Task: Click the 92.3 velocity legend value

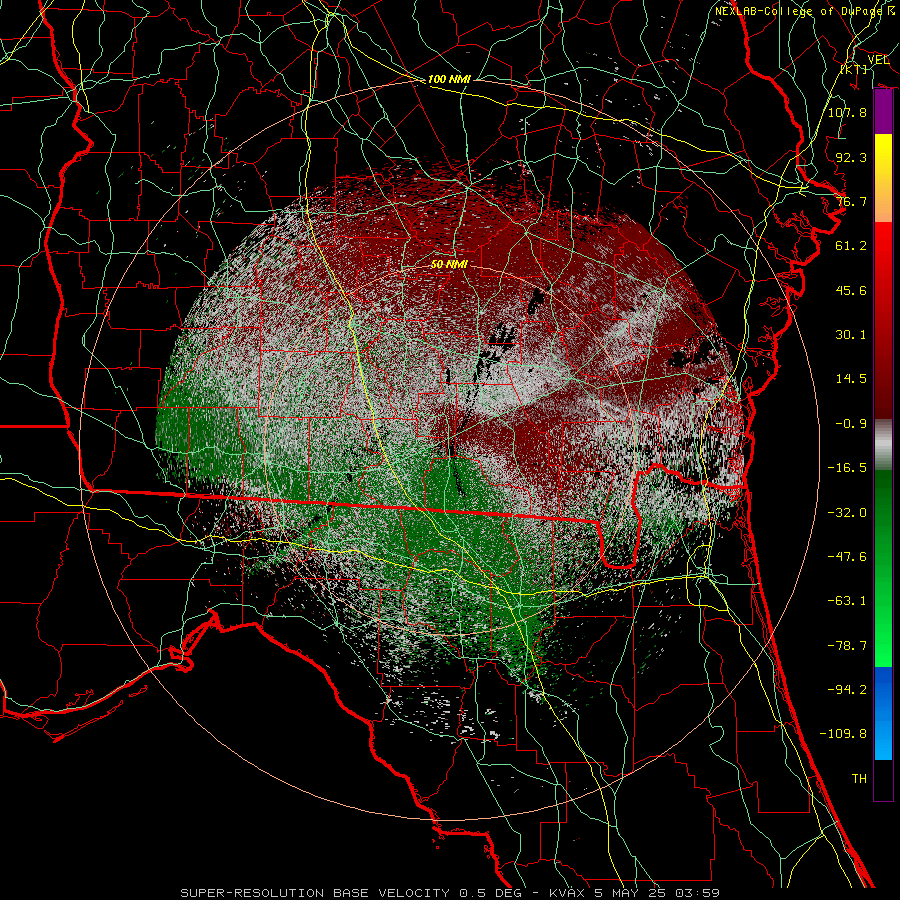Action: 851,157
